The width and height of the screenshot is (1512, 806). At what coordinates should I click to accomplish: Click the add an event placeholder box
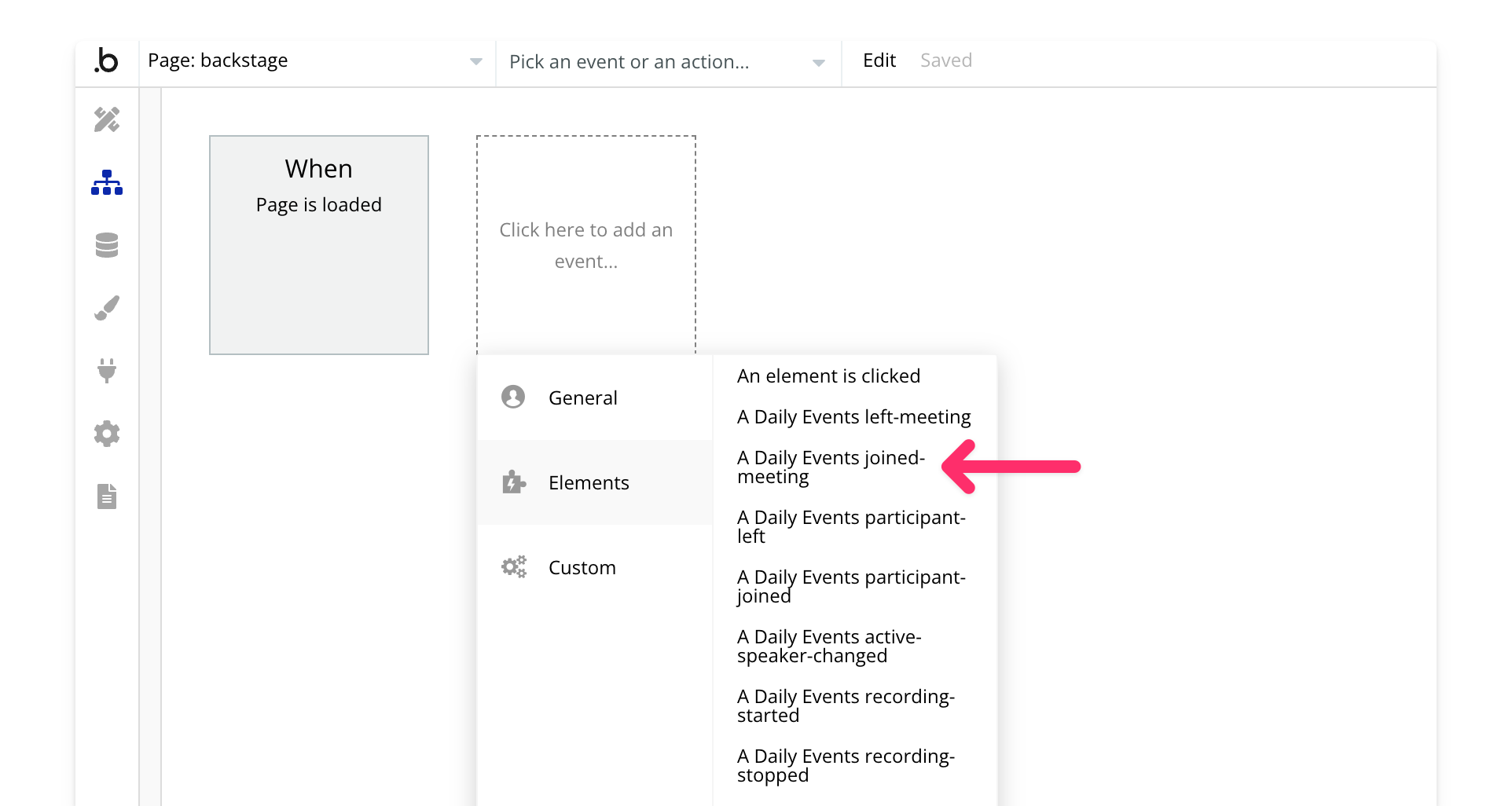pos(586,245)
